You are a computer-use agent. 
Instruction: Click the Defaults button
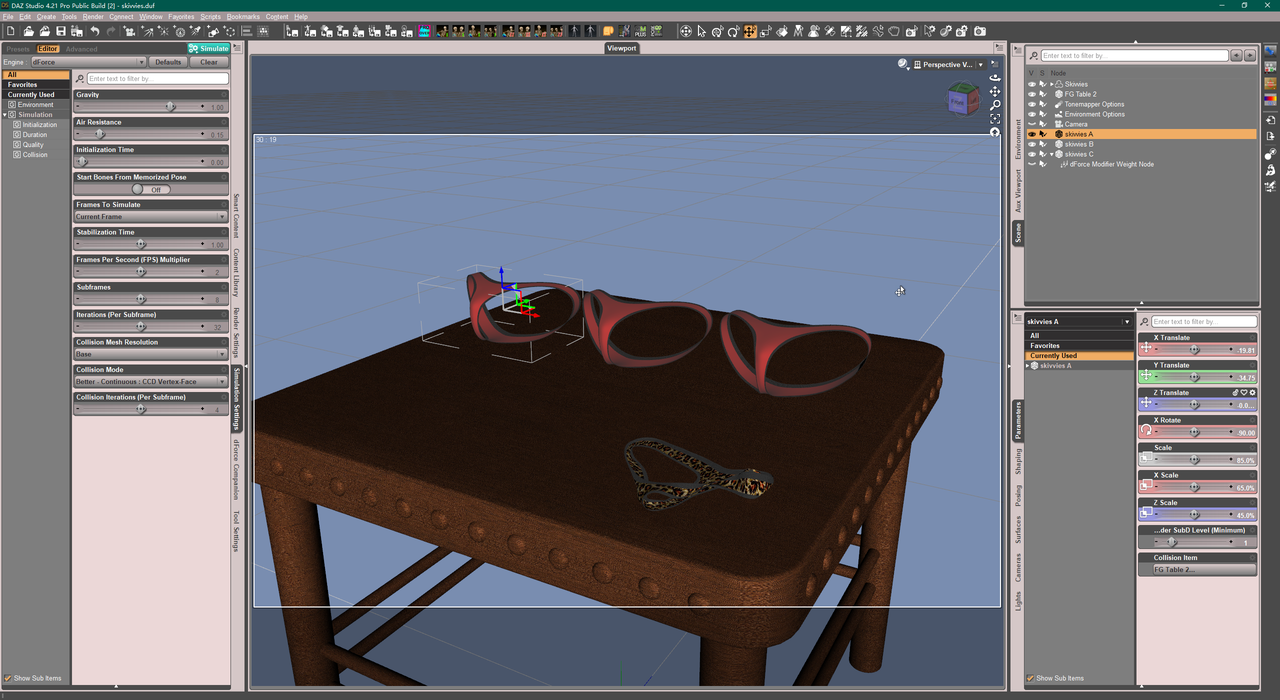(168, 62)
